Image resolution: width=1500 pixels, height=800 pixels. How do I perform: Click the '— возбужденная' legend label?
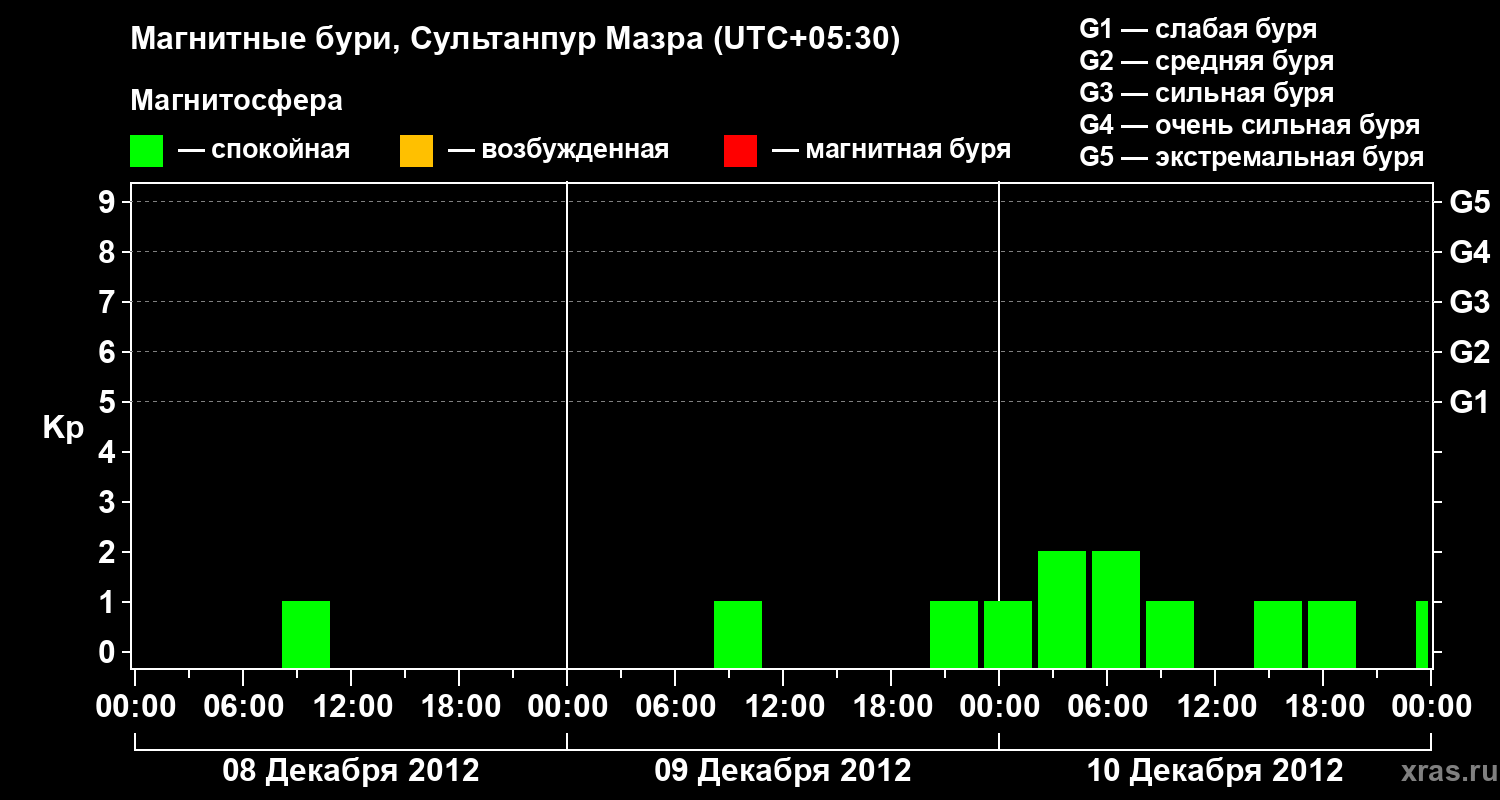tap(558, 150)
